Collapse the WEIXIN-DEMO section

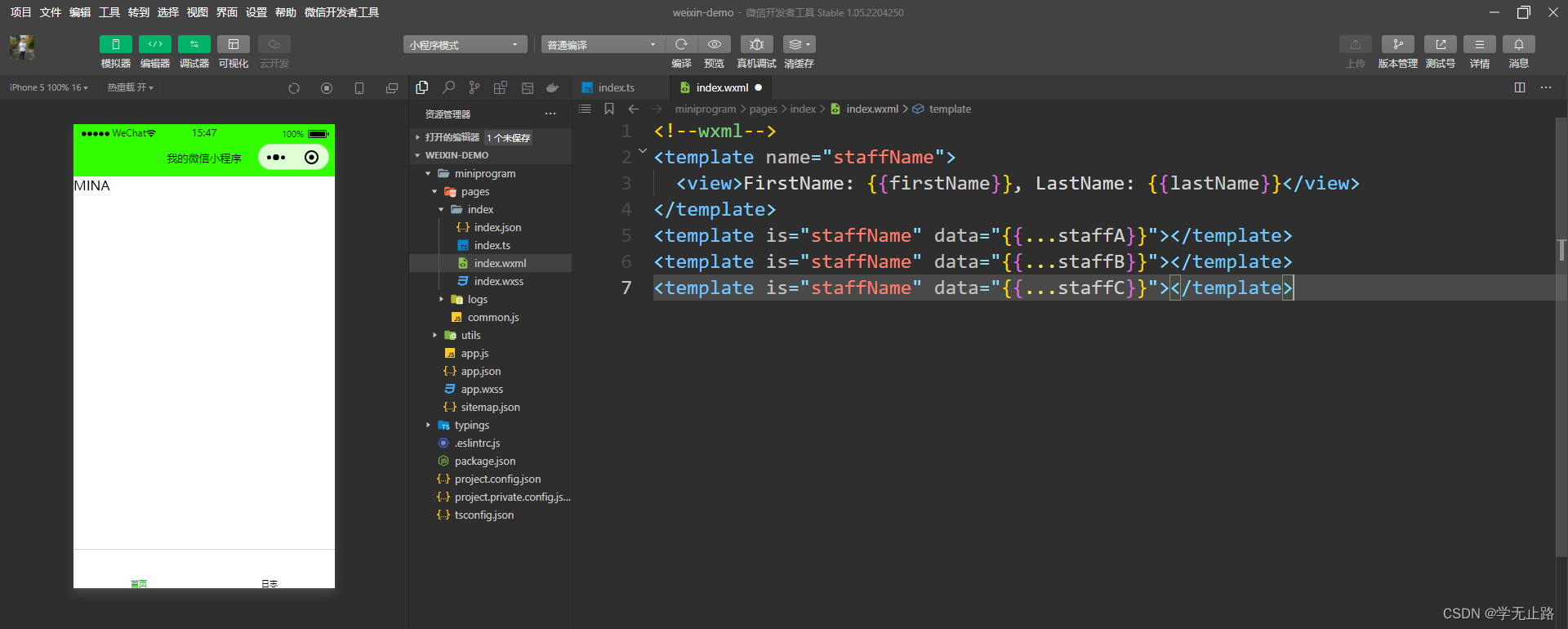point(490,155)
